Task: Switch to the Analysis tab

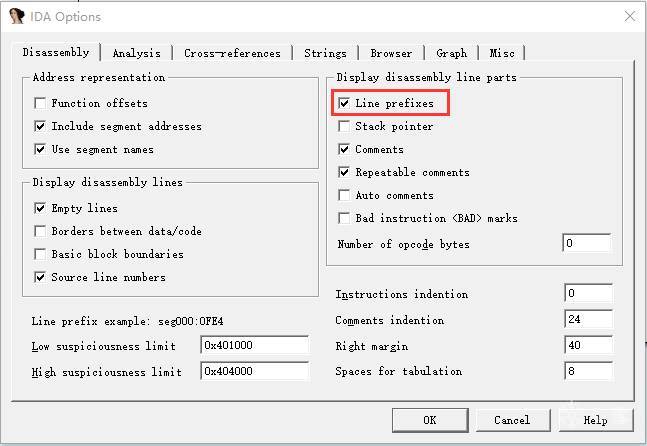Action: 136,53
